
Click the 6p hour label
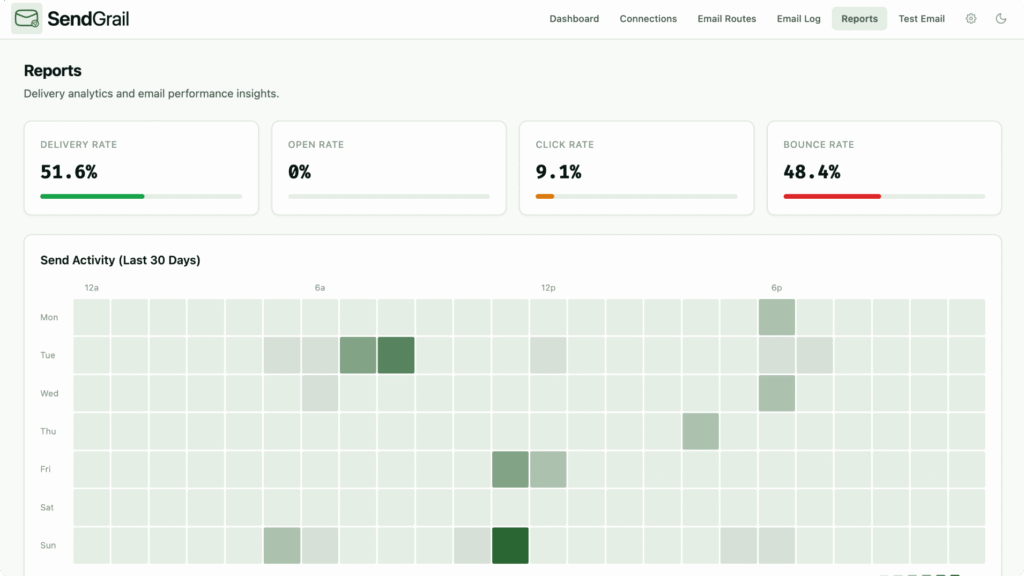776,287
